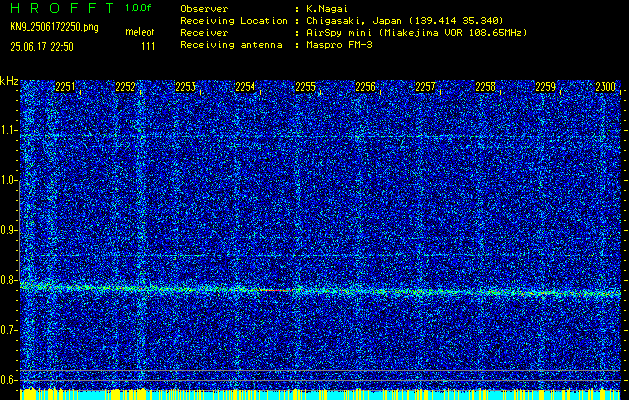Click the 2251 time marker
The image size is (629, 400).
coord(65,87)
